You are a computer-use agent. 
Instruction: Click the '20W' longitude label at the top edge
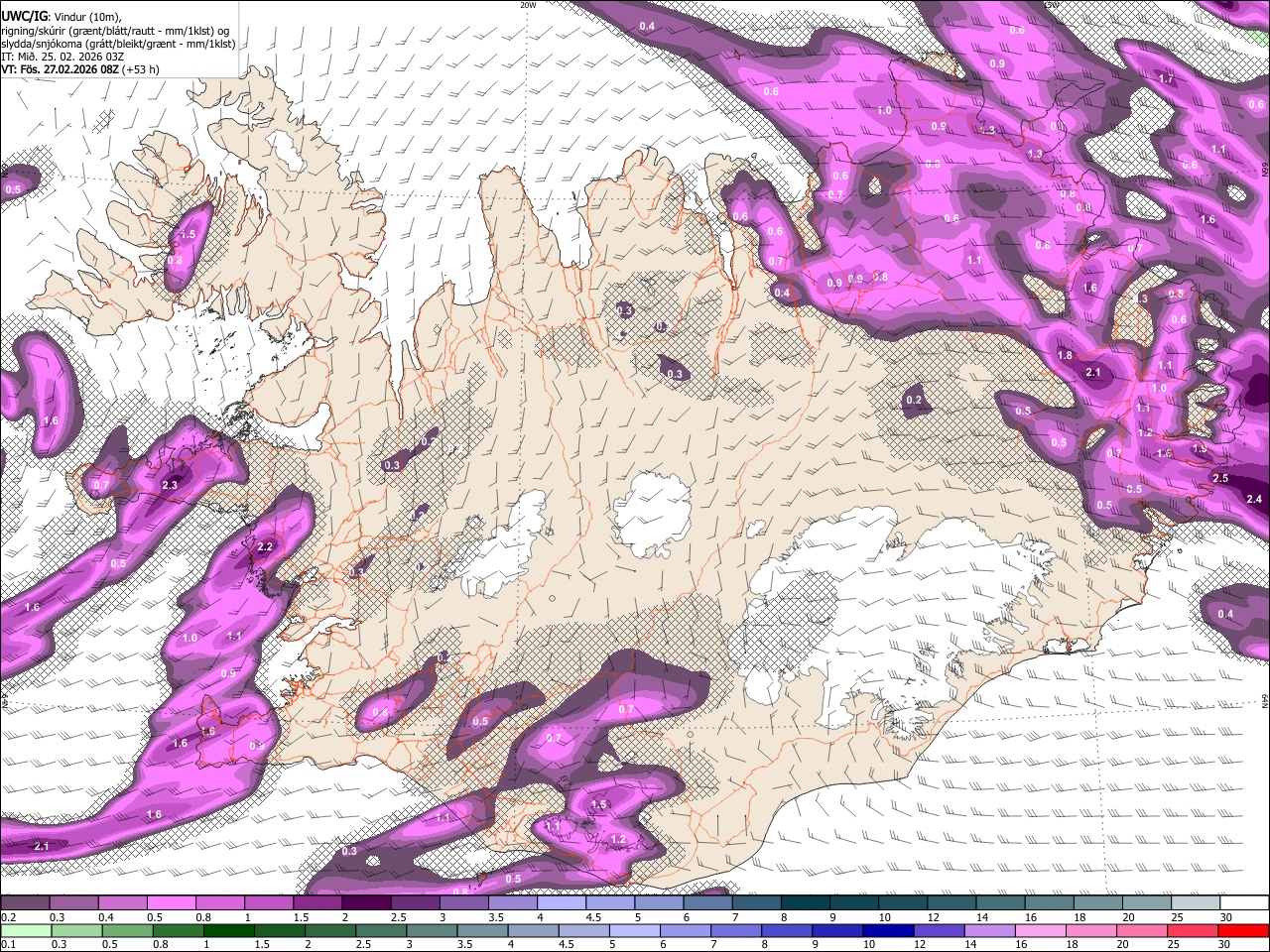click(x=528, y=5)
